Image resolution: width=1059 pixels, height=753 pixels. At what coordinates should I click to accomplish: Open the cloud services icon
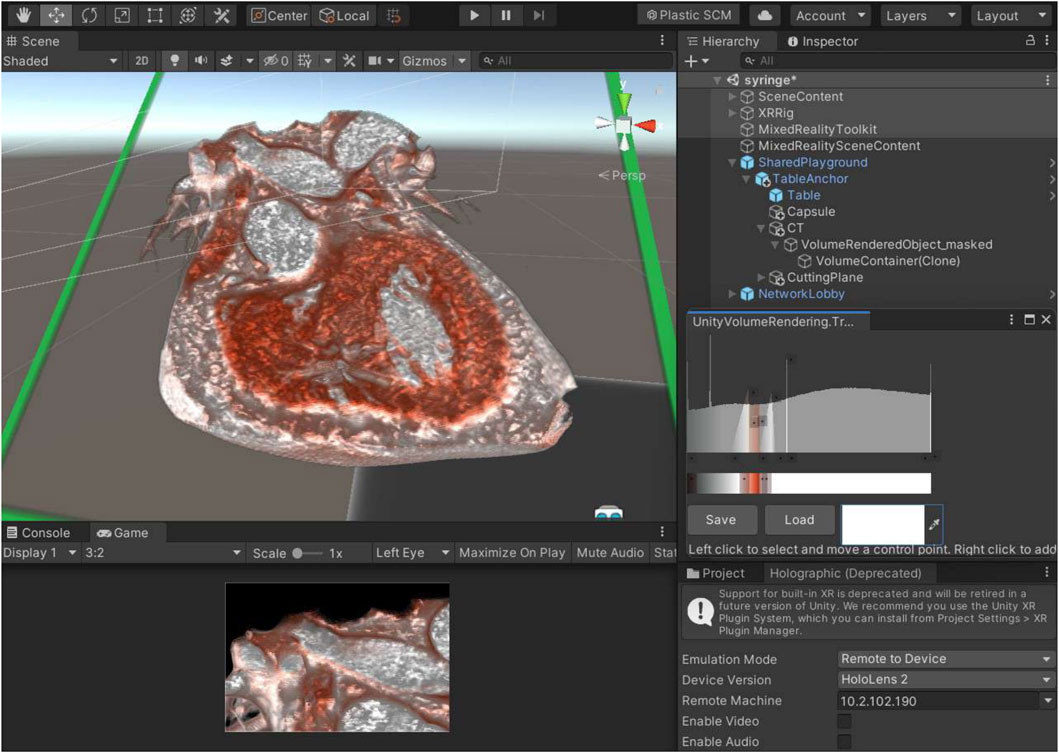[765, 16]
